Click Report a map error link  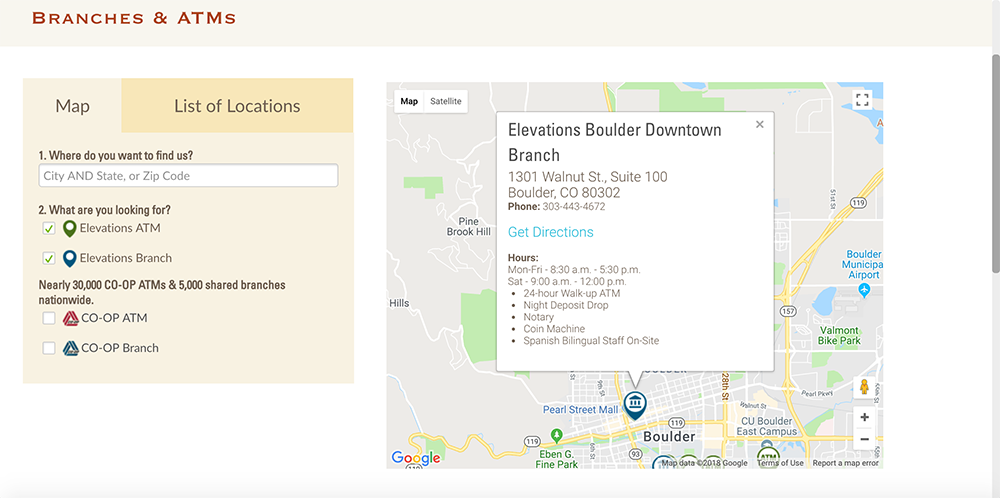845,463
